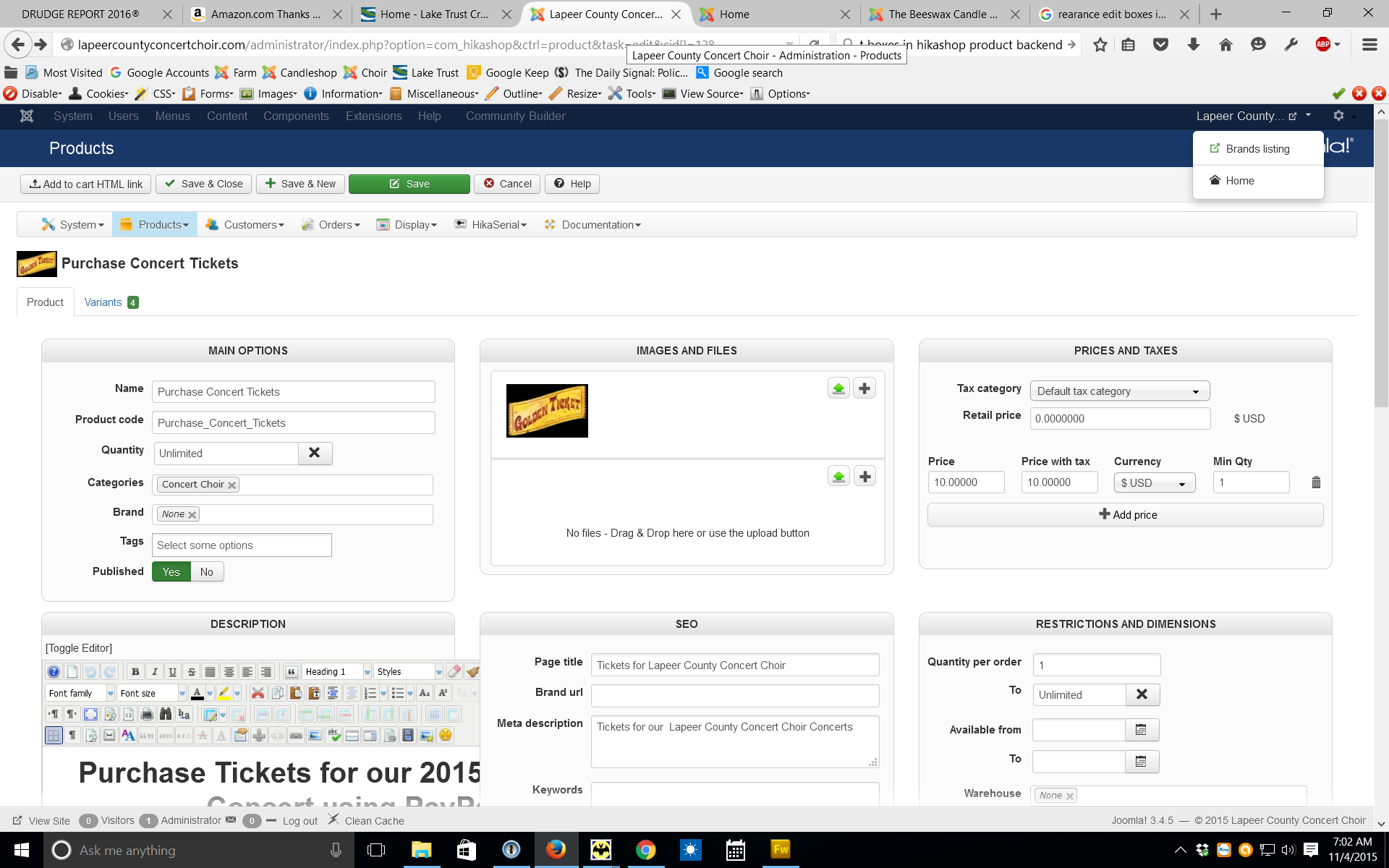Click the Save & Close button
Viewport: 1389px width, 868px height.
203,184
